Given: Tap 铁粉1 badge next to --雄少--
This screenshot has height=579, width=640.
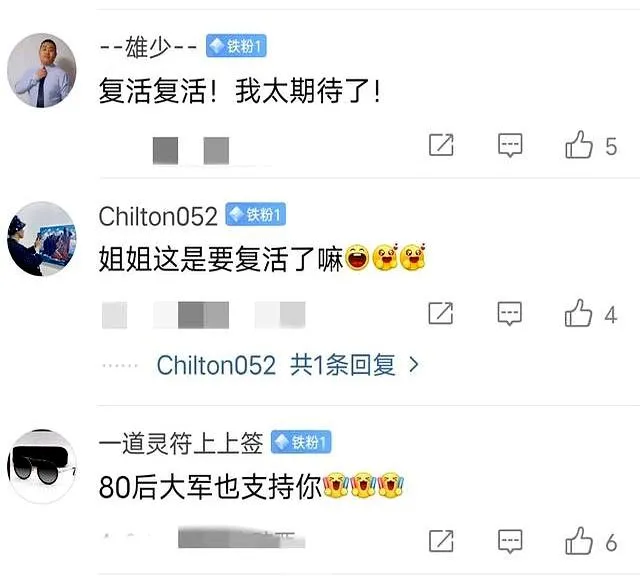Looking at the screenshot, I should tap(236, 46).
